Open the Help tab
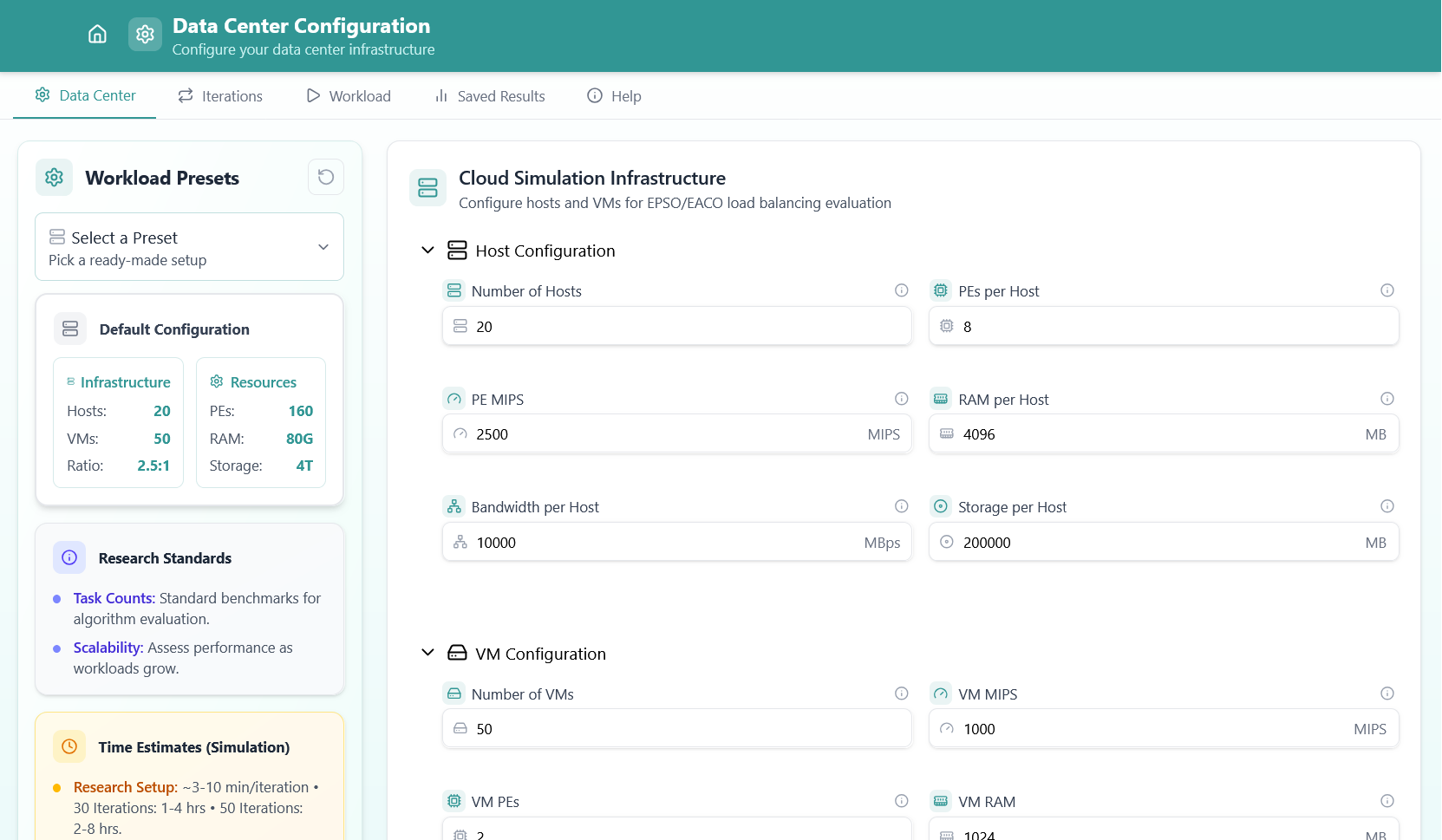This screenshot has width=1442, height=840. (614, 96)
